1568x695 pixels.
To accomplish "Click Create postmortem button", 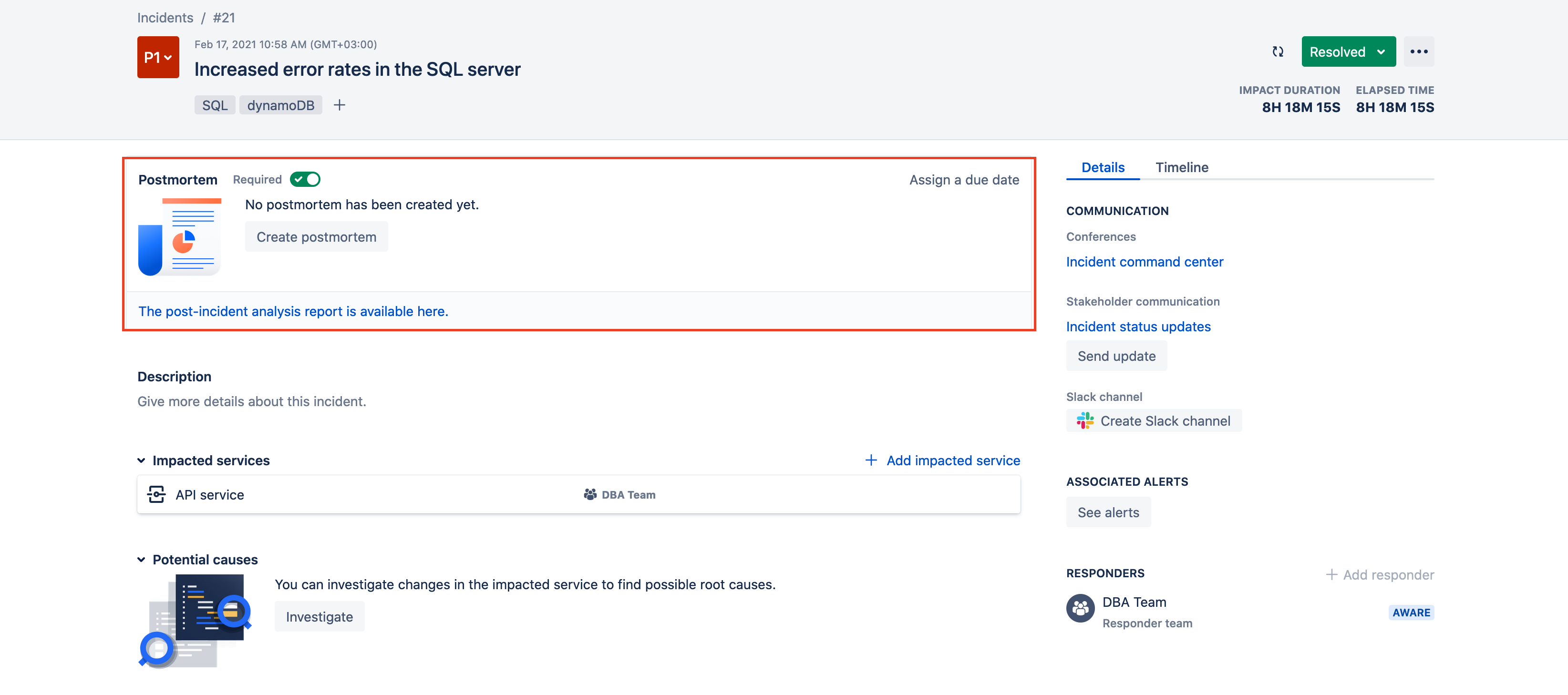I will point(316,237).
